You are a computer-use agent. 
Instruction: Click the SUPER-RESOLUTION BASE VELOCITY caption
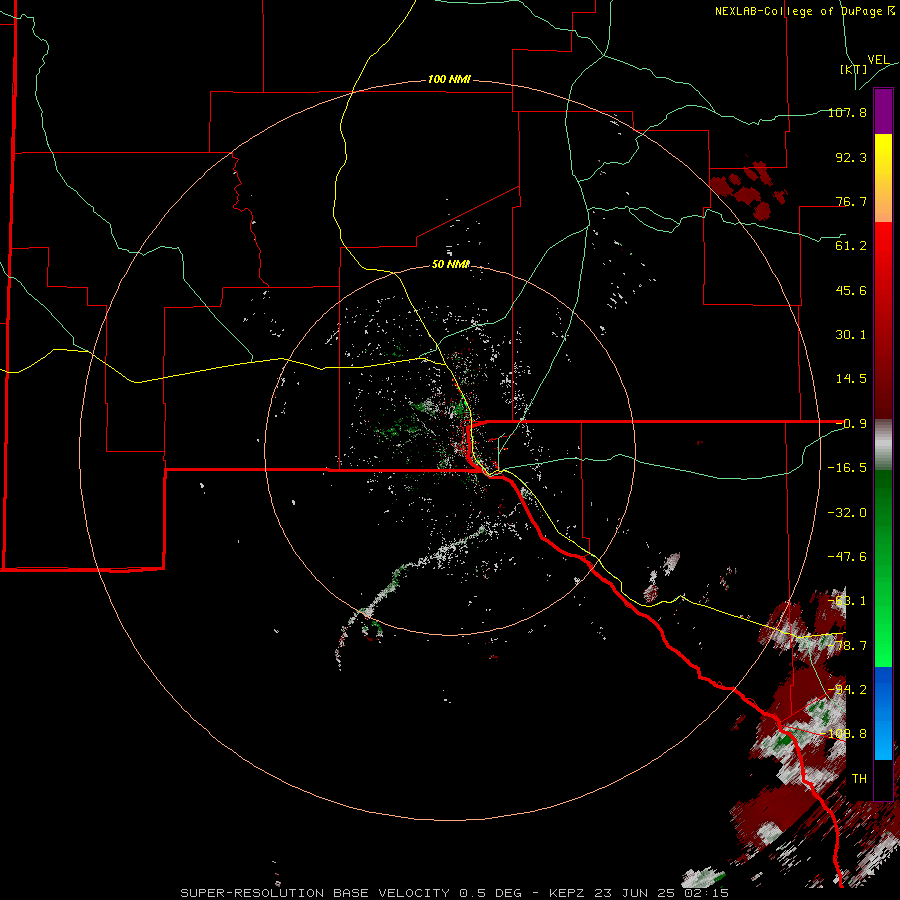315,893
